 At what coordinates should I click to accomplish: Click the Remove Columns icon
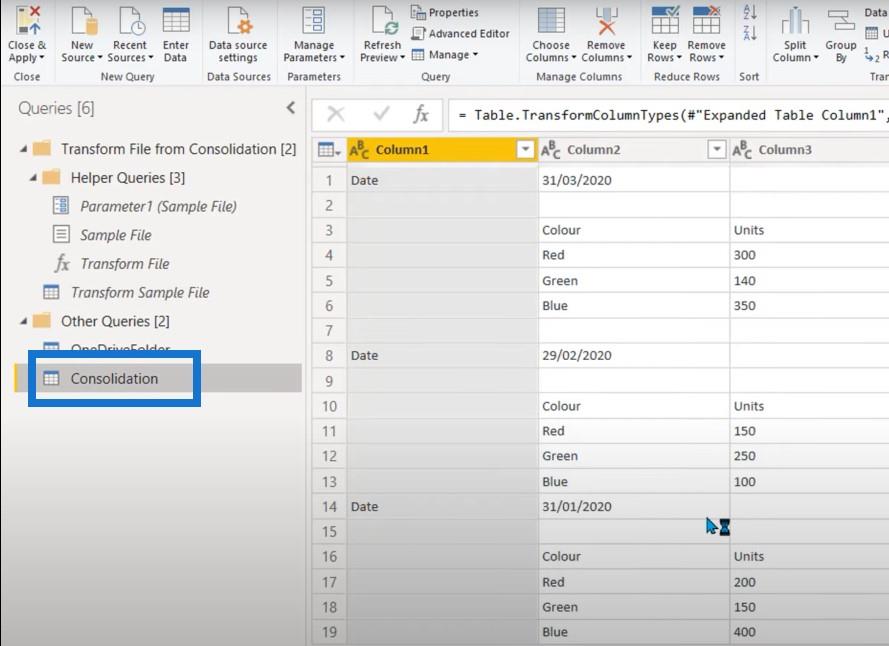click(606, 20)
